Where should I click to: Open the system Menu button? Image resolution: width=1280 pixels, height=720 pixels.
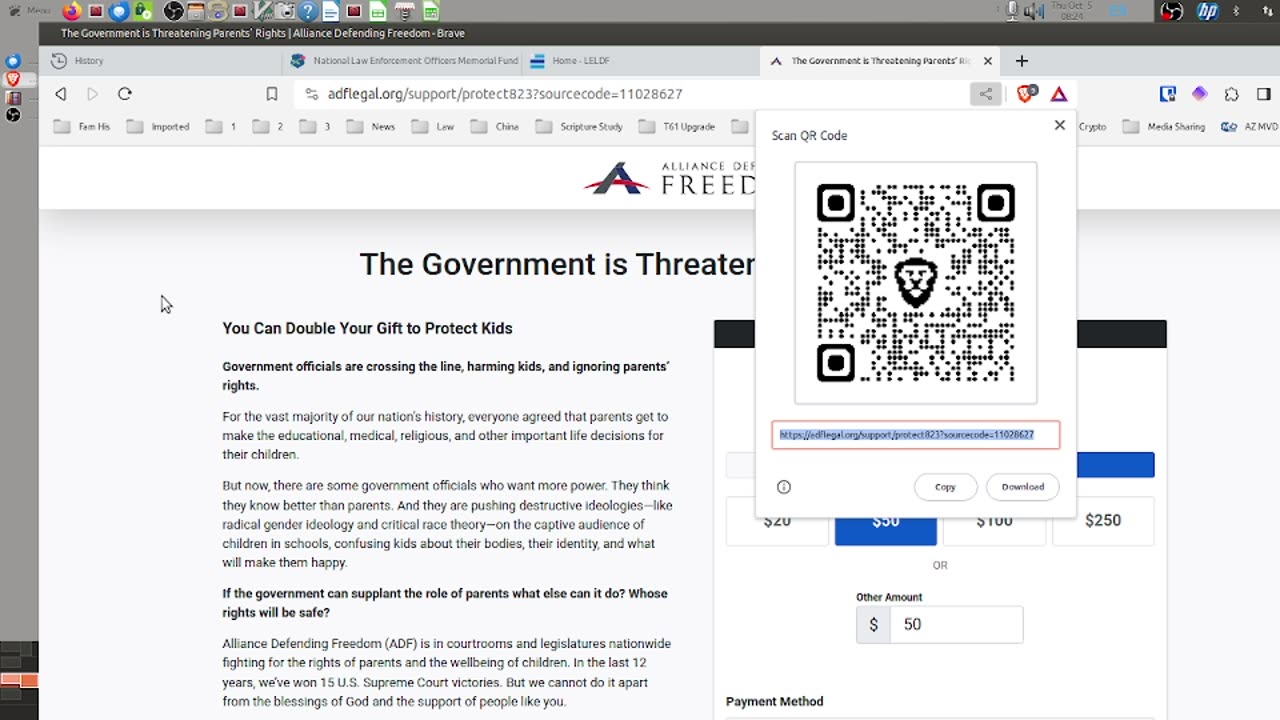coord(29,11)
